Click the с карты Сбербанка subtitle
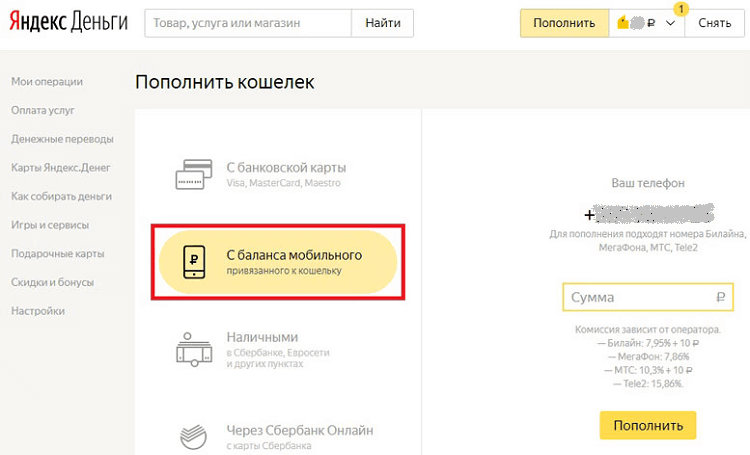This screenshot has width=750, height=455. pyautogui.click(x=269, y=445)
